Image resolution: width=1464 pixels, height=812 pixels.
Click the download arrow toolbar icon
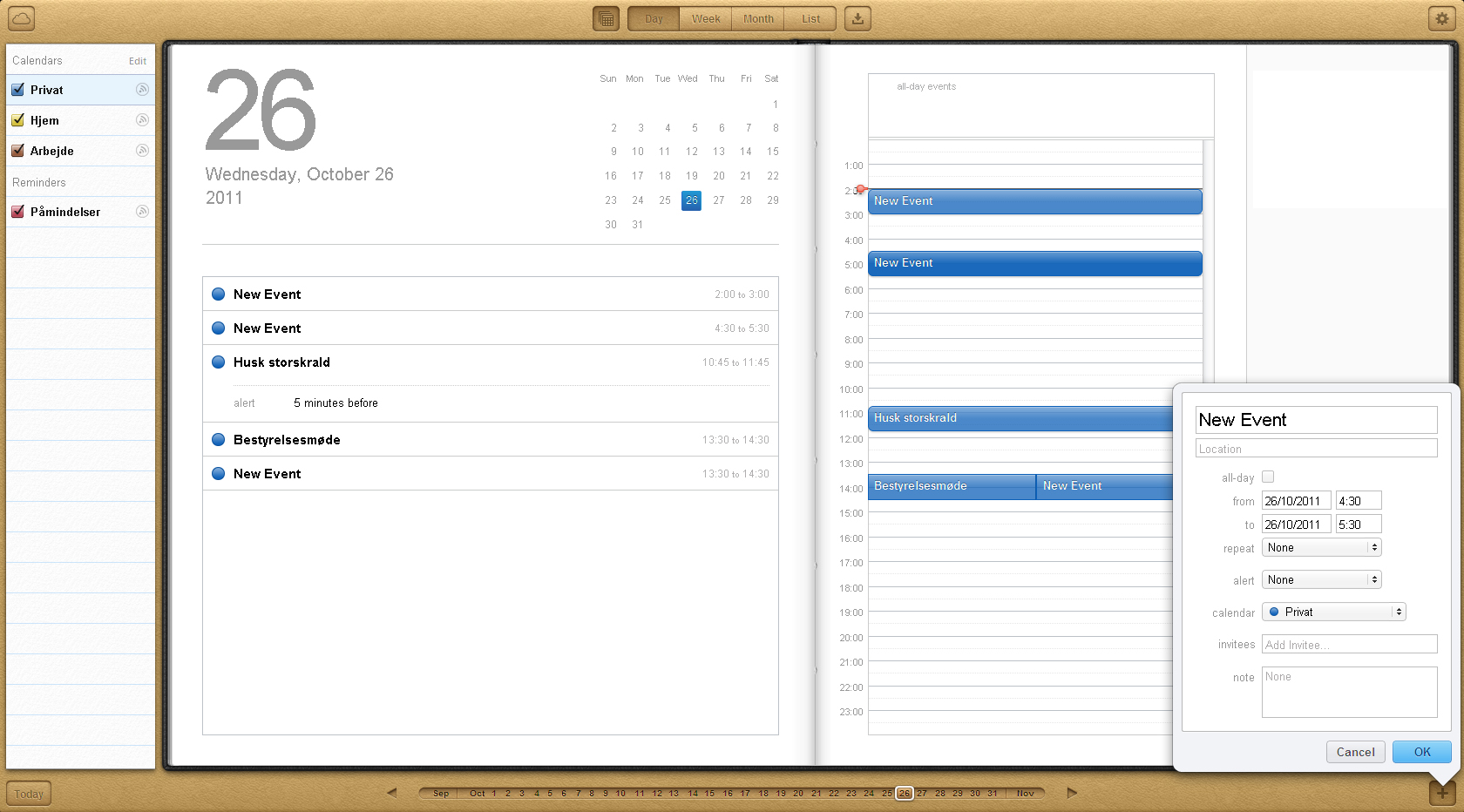(858, 18)
